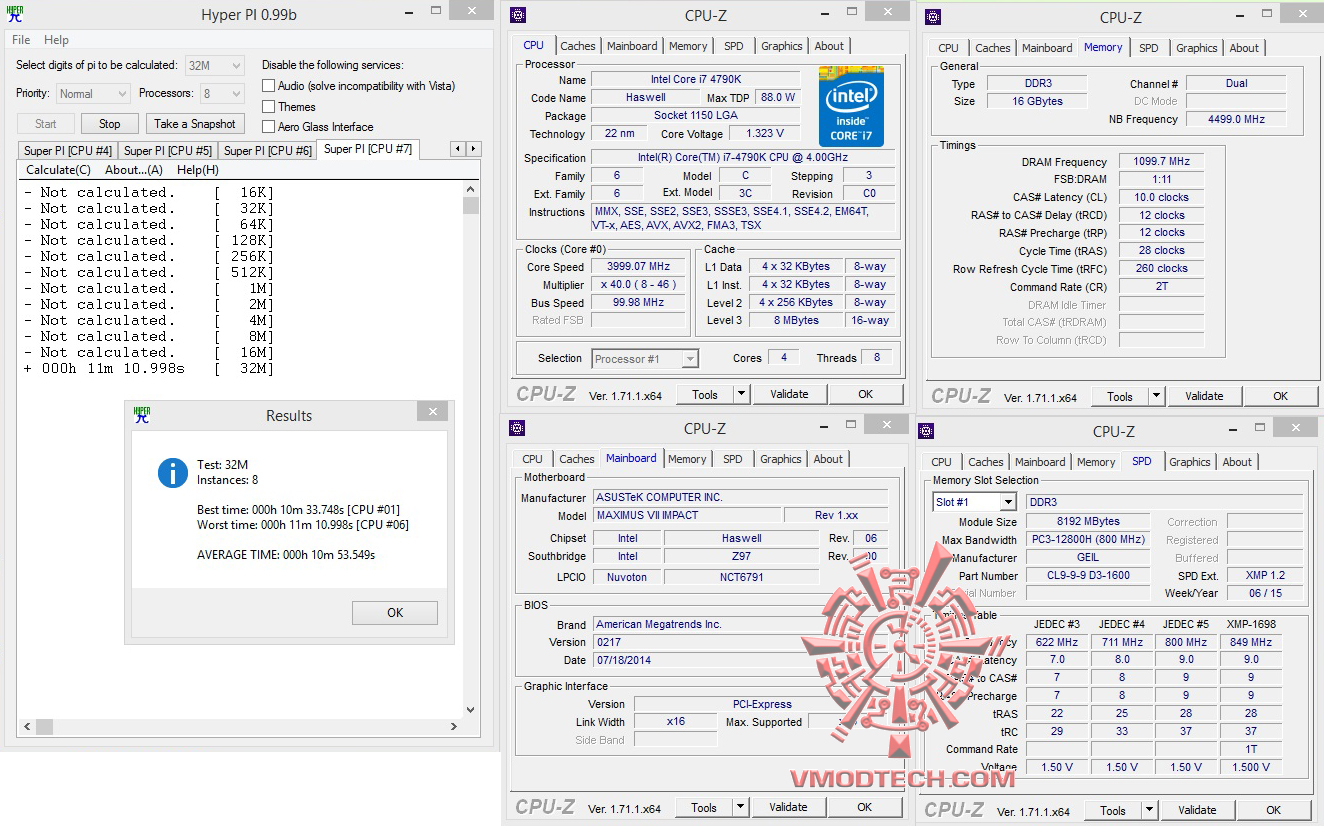Click the Core Voltage value 1.323 V
Screen dimensions: 1324x826
(x=765, y=134)
